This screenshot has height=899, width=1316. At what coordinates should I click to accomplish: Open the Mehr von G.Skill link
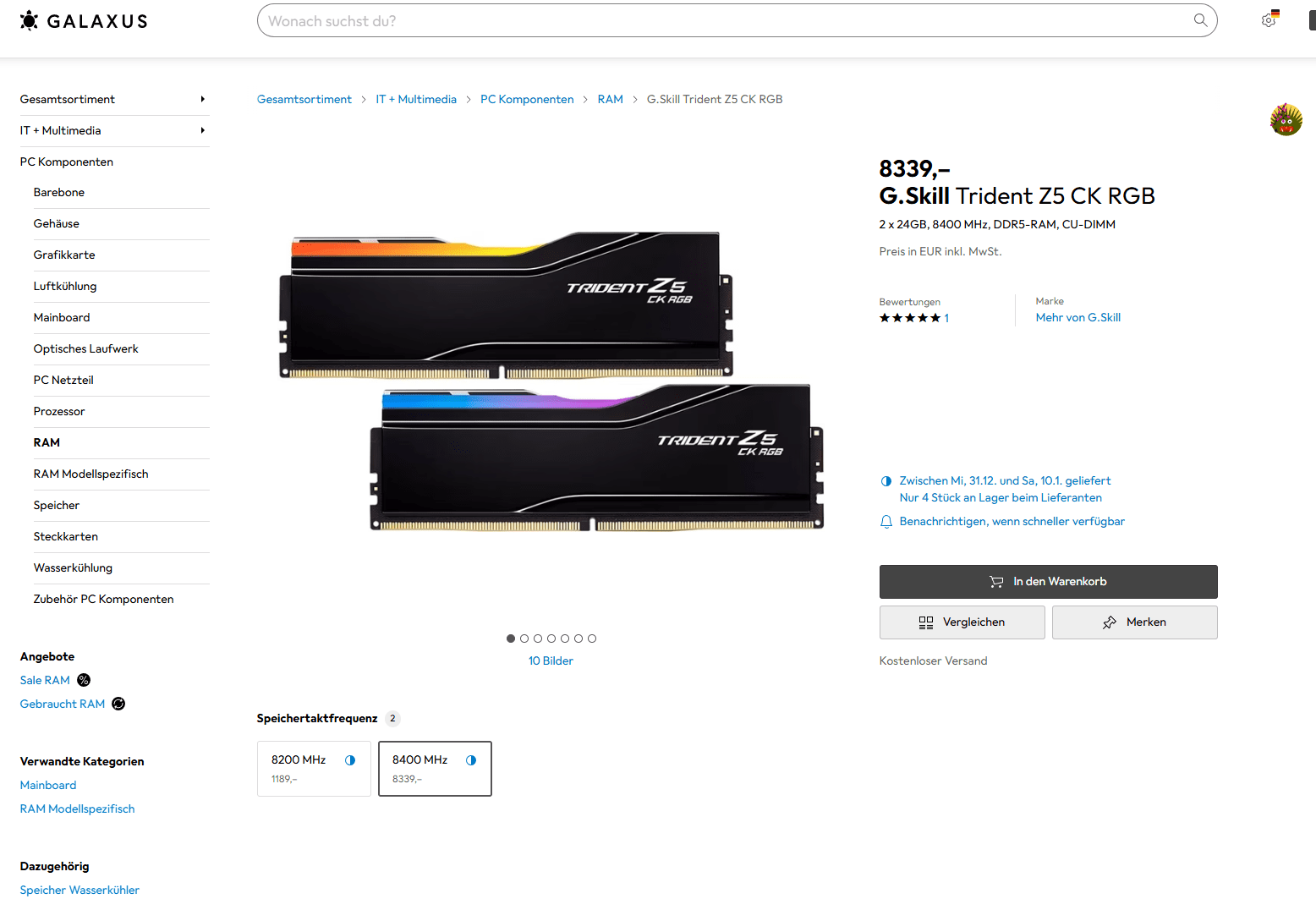(1077, 317)
